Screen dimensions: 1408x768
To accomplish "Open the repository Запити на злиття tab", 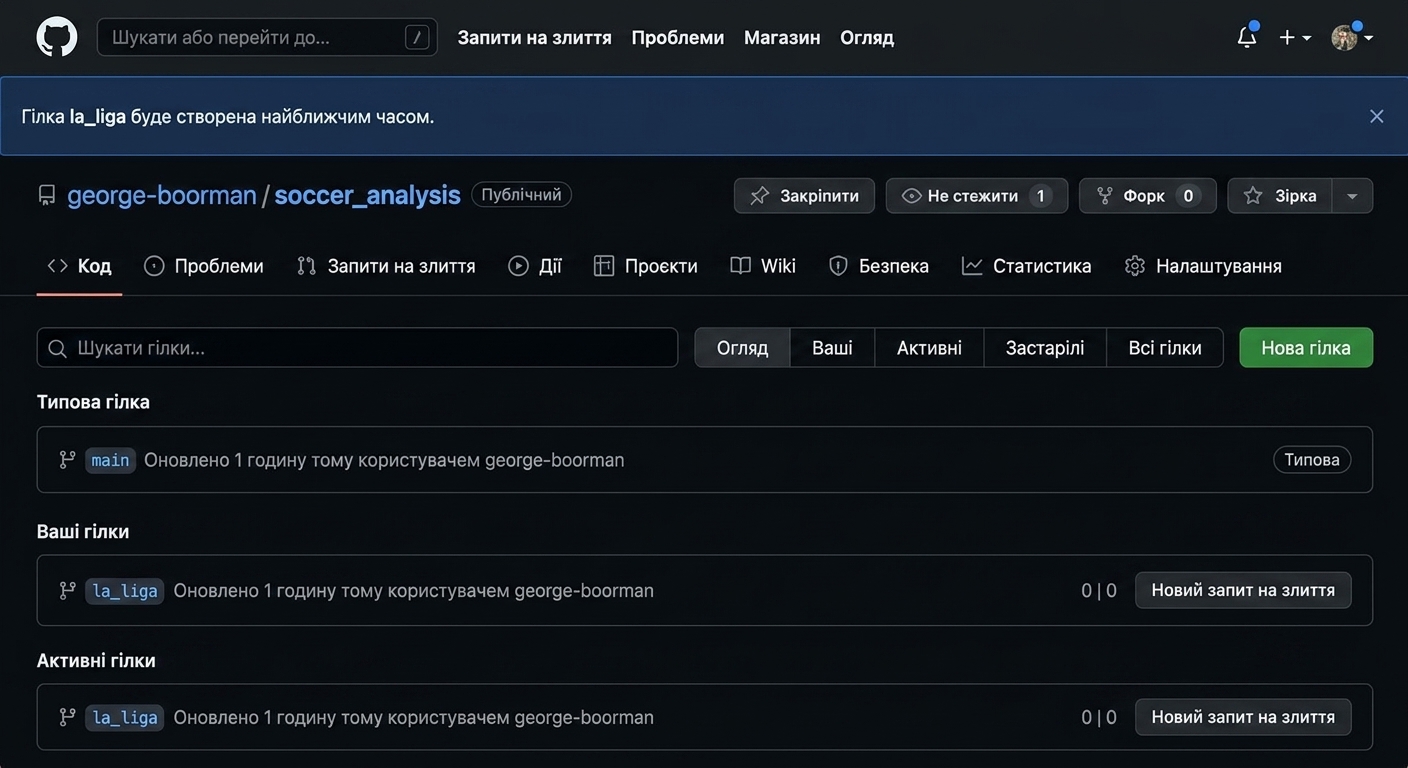I will (x=386, y=266).
